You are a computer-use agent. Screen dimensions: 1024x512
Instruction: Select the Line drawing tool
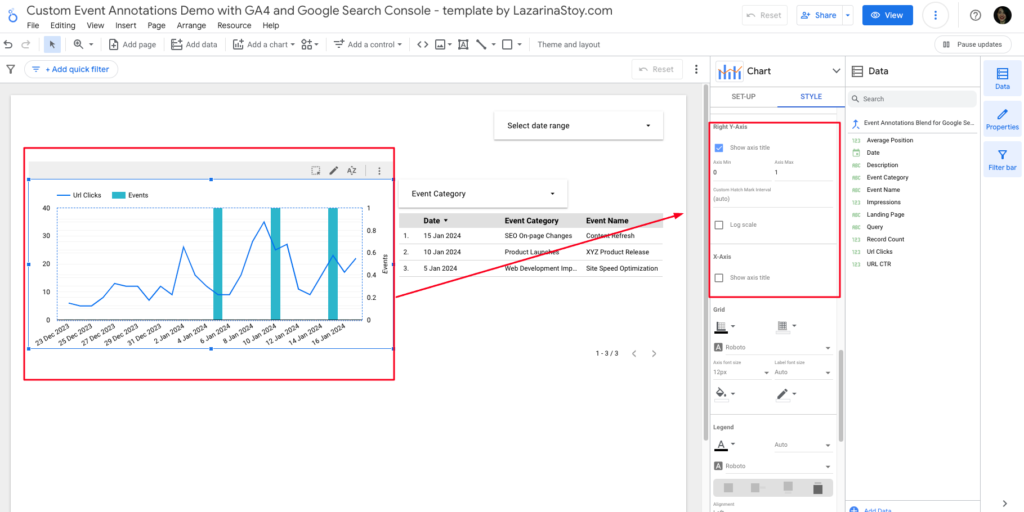(x=482, y=44)
